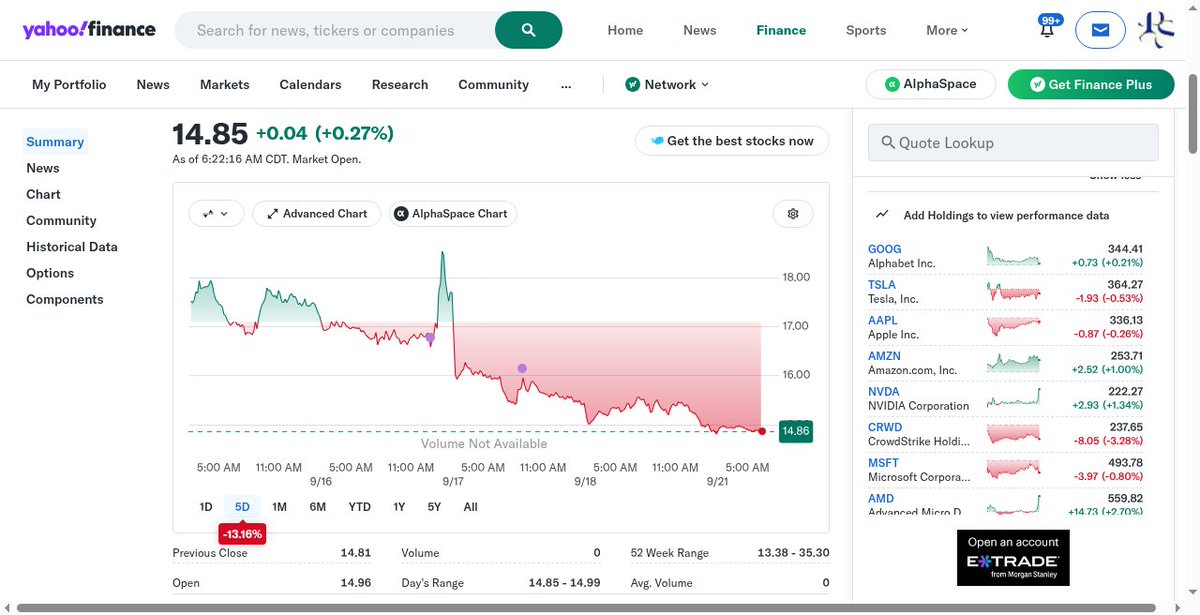Viewport: 1200px width, 615px height.
Task: Click the AlphaSpace button in header
Action: pyautogui.click(x=931, y=84)
